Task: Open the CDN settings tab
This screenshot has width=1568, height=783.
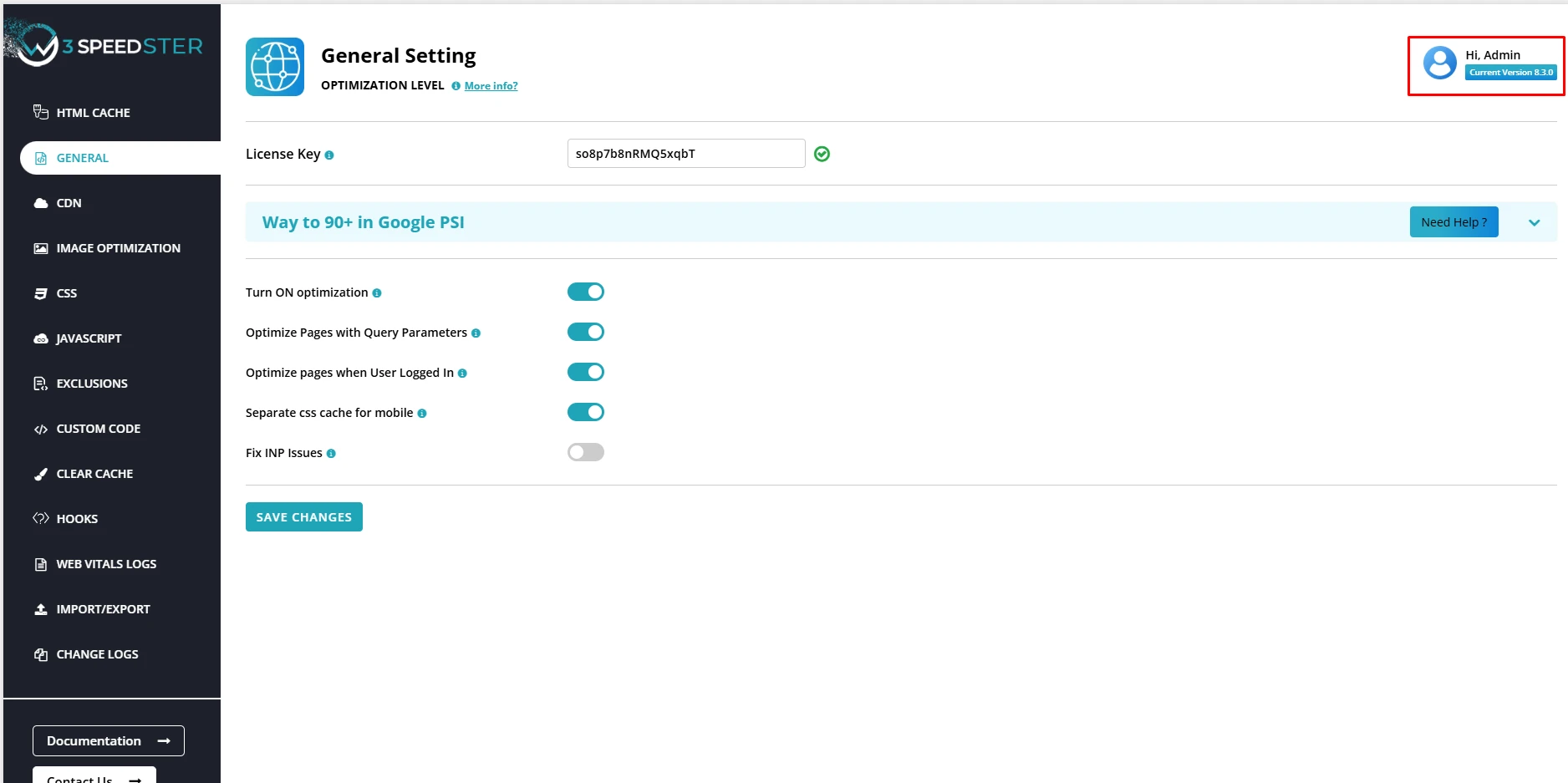Action: pos(69,203)
